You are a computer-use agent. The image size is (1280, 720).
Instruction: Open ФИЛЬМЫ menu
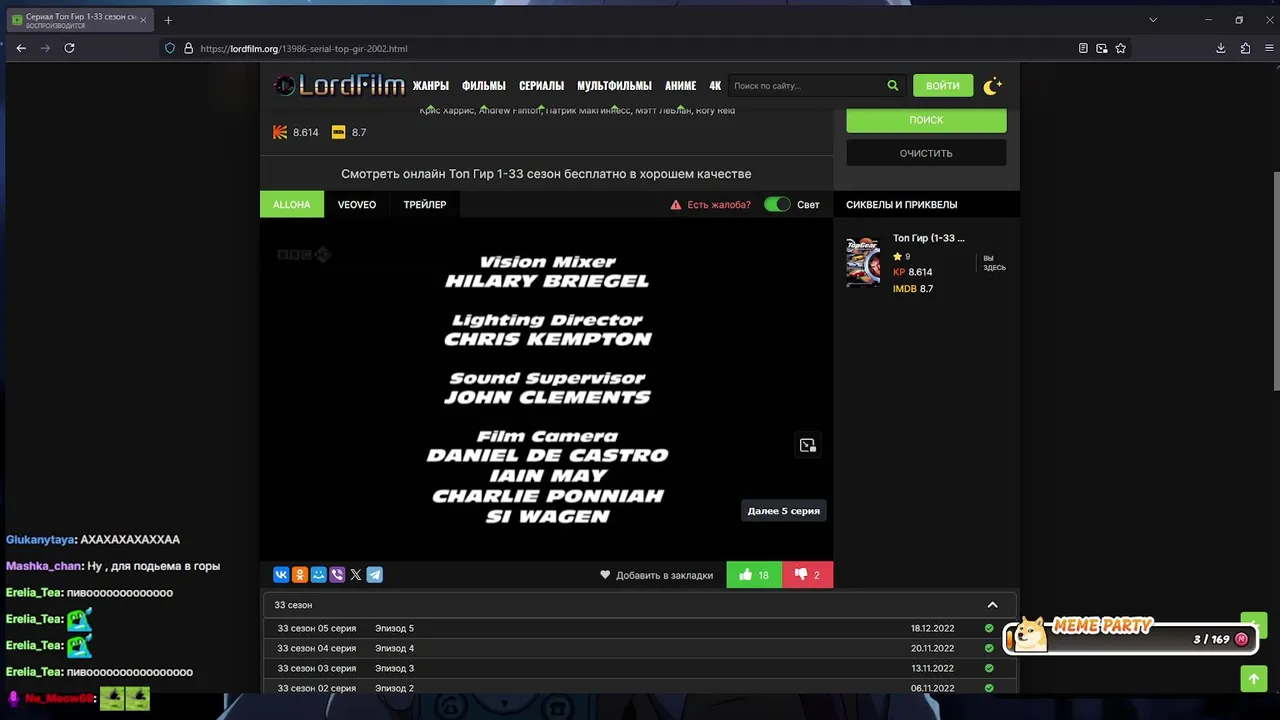click(484, 86)
